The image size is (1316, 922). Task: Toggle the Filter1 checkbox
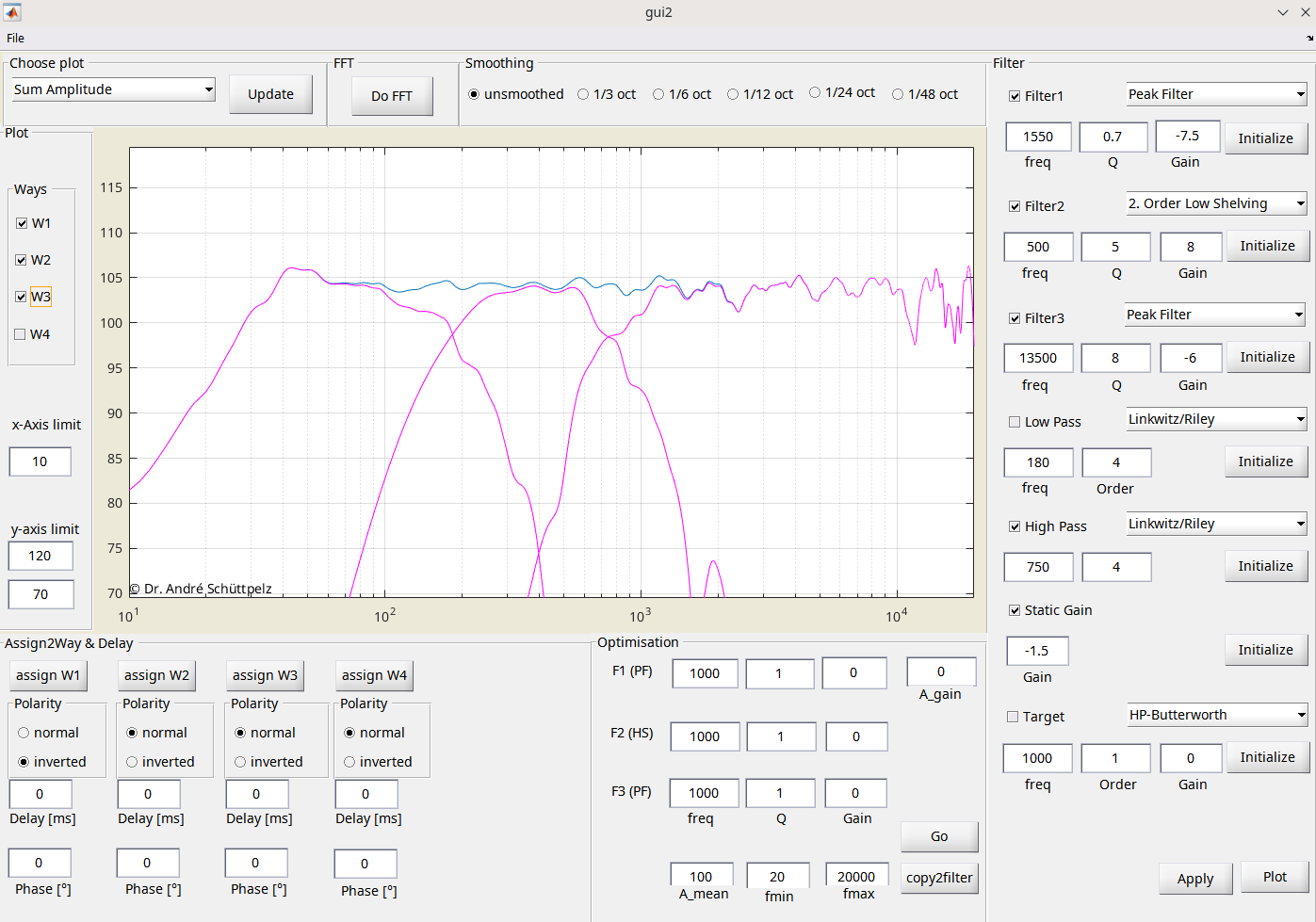(x=1015, y=96)
